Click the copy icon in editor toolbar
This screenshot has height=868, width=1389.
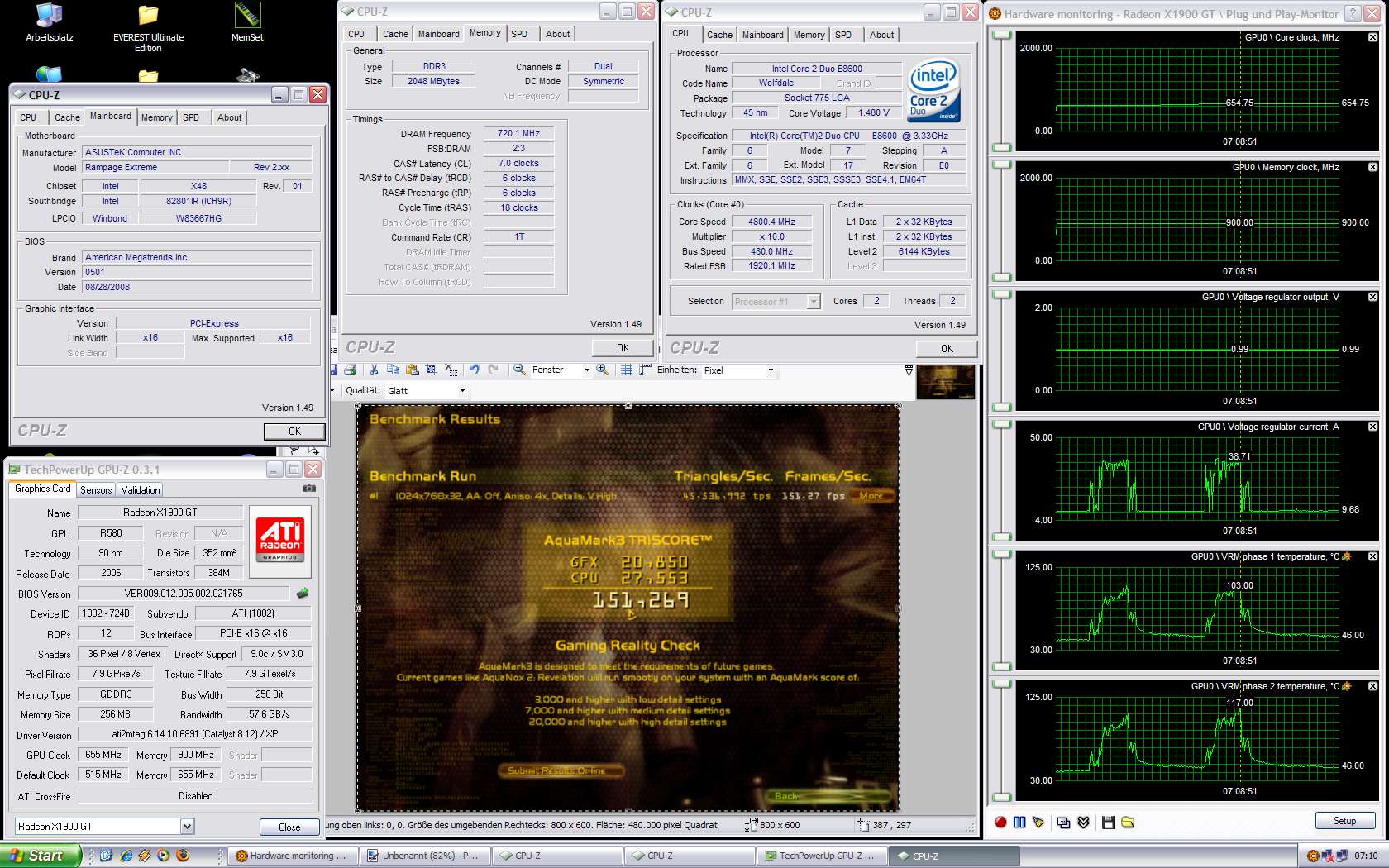tap(394, 370)
